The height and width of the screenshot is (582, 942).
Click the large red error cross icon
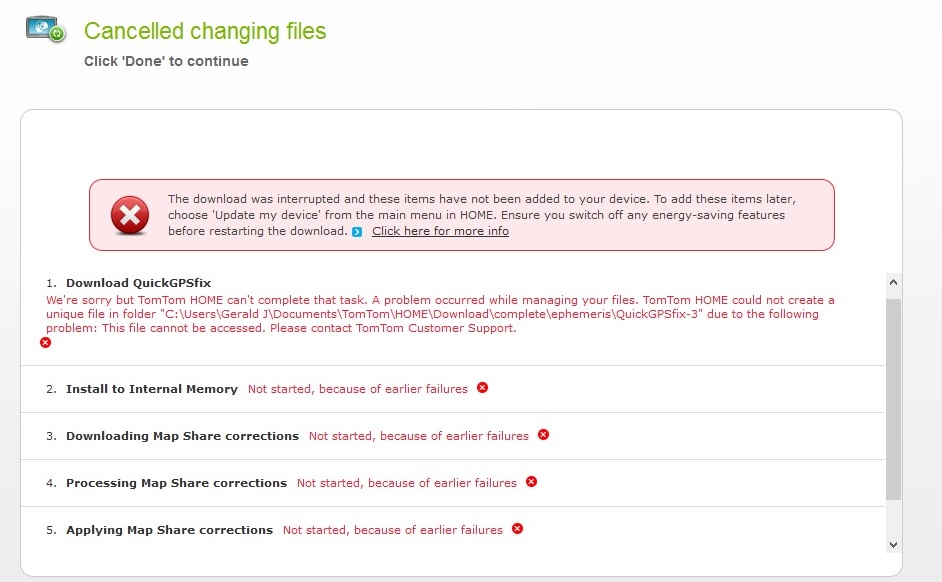(x=130, y=215)
